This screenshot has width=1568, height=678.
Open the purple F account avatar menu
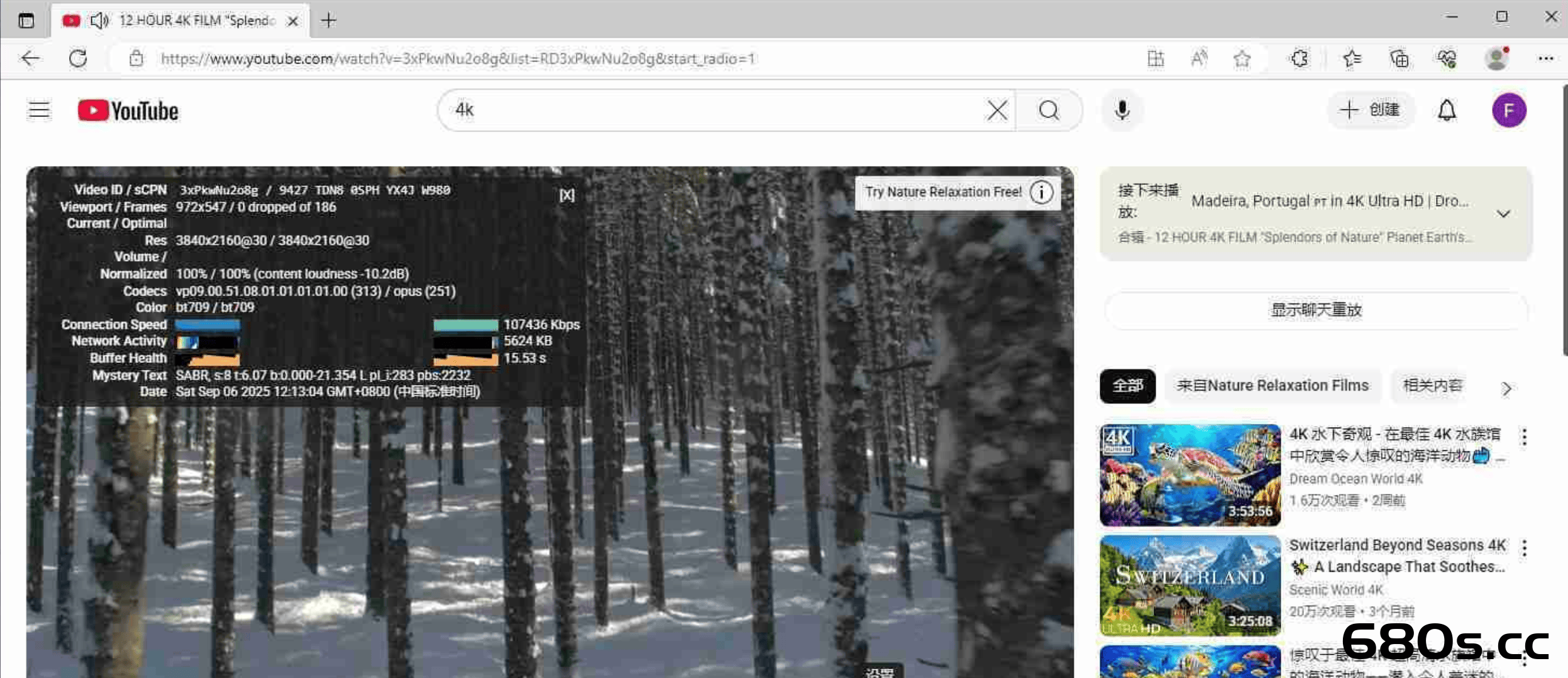tap(1508, 111)
